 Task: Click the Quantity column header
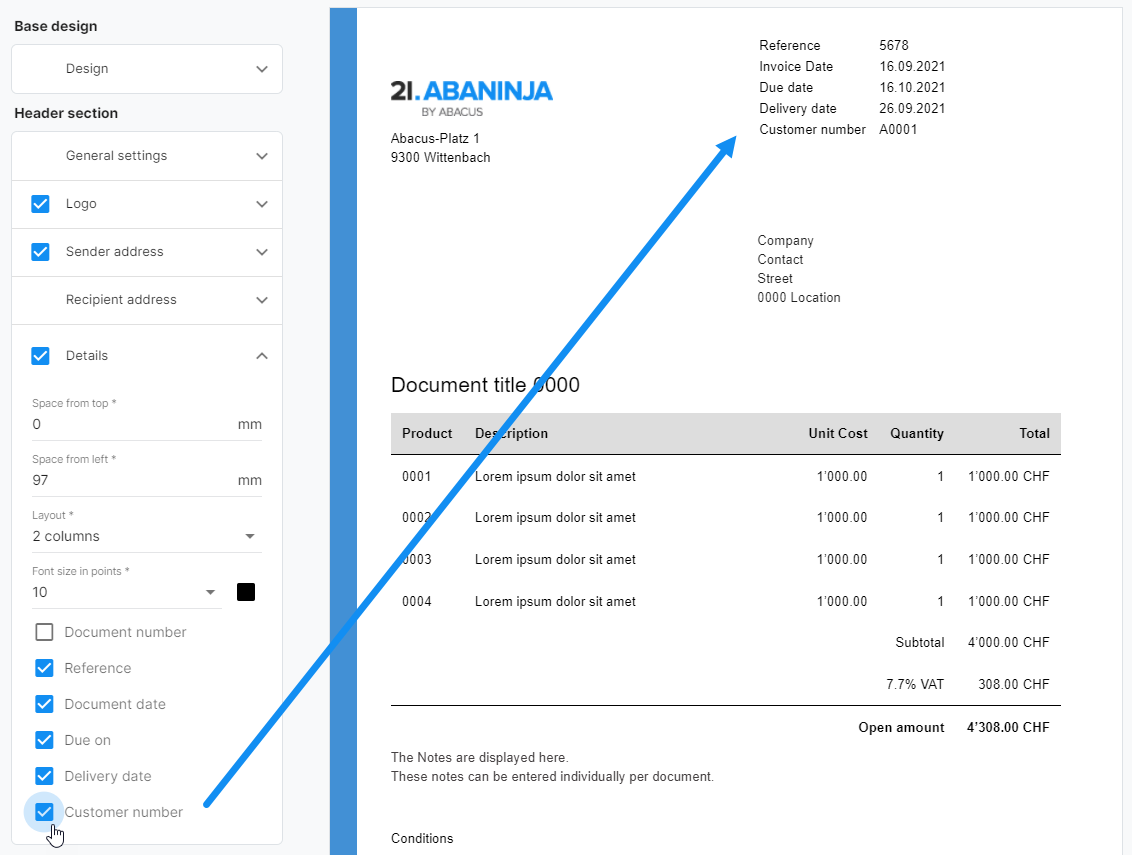(x=917, y=433)
